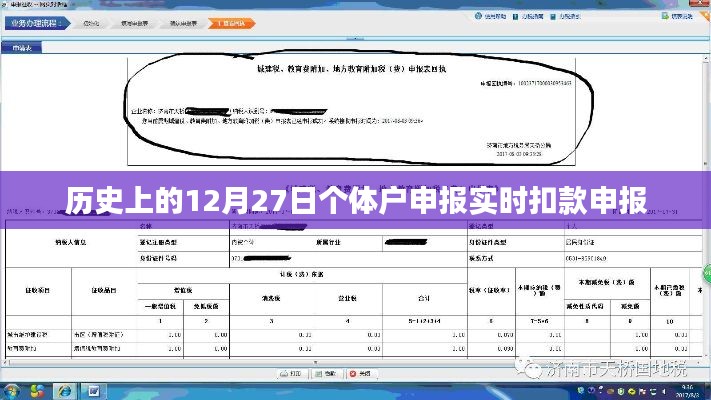Screen dimensions: 711x400
Task: Click the middle button between print and close
Action: point(326,374)
